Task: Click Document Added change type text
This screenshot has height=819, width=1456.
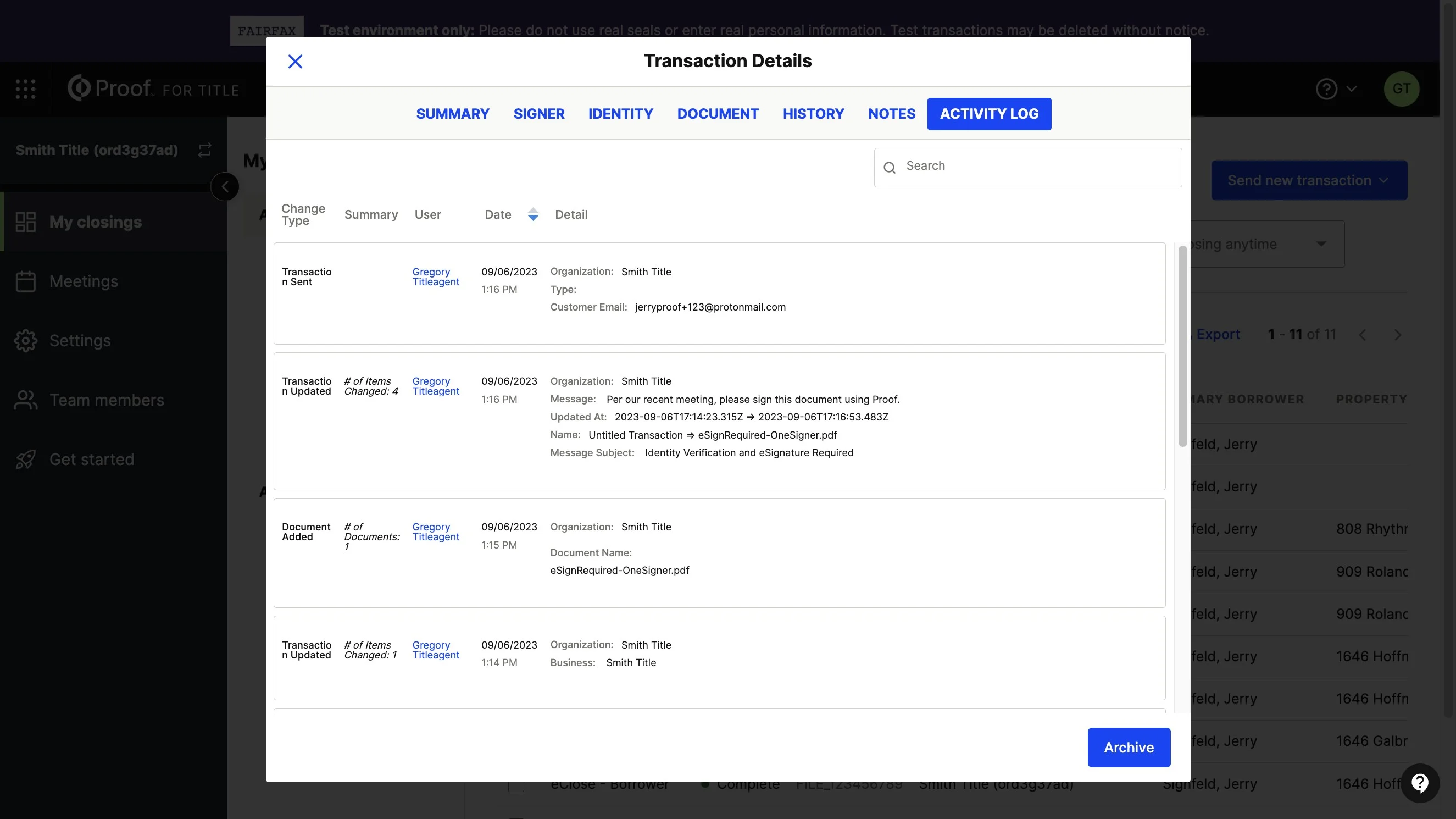Action: [x=306, y=532]
